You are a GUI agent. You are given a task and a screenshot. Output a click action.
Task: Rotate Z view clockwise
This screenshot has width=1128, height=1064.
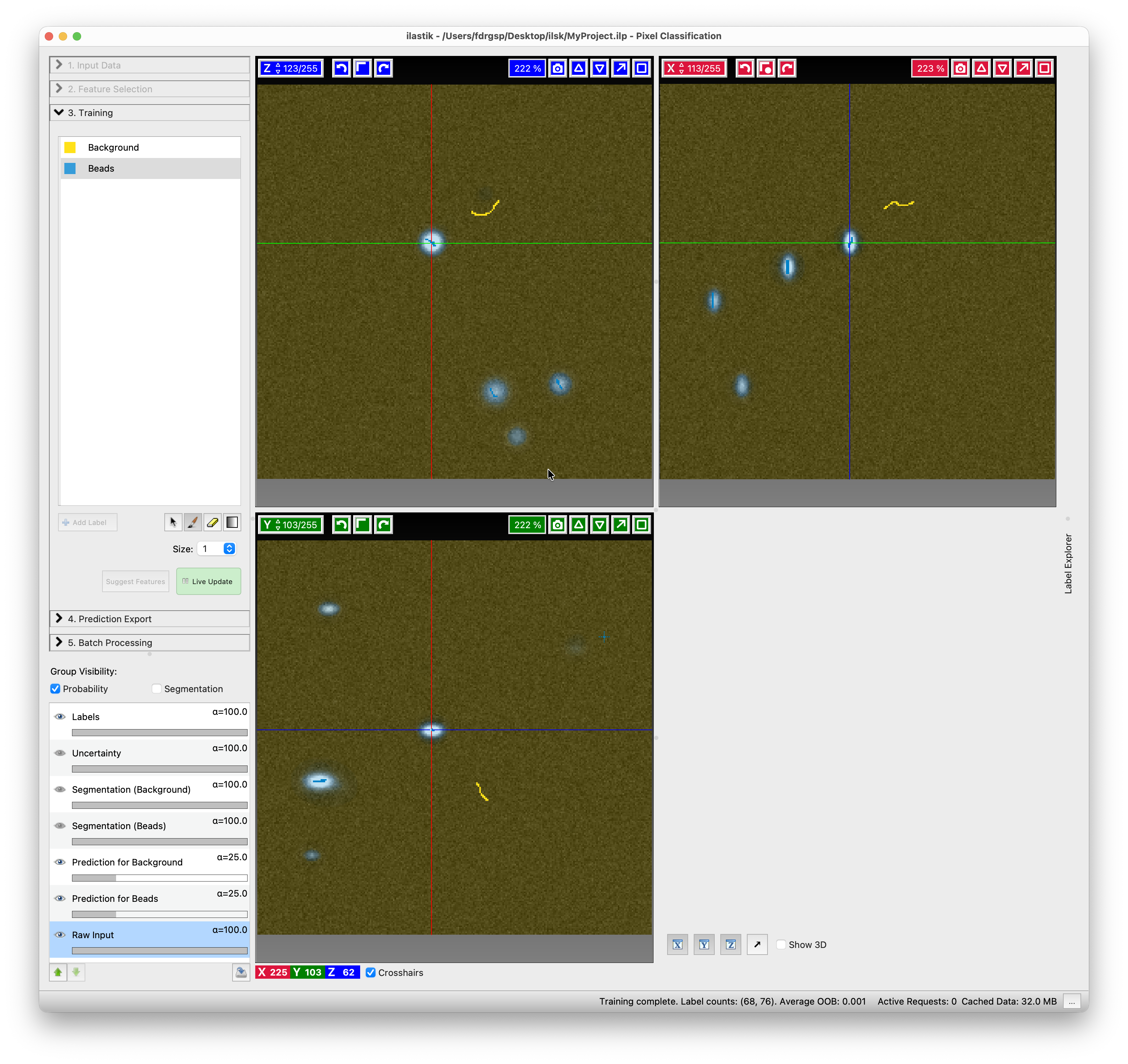[384, 68]
